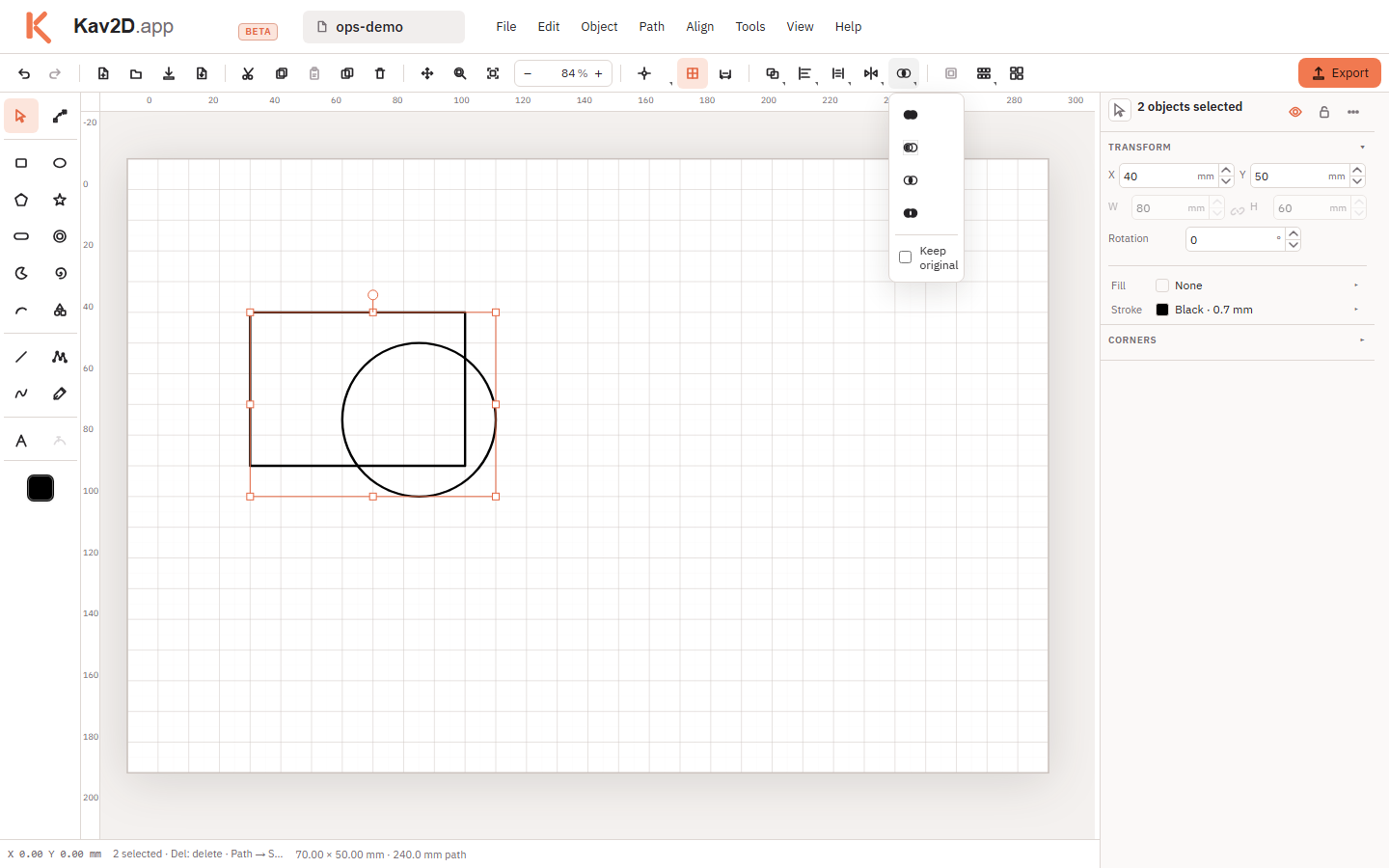Viewport: 1389px width, 868px height.
Task: Click the zoom magnifier icon
Action: pos(460,73)
